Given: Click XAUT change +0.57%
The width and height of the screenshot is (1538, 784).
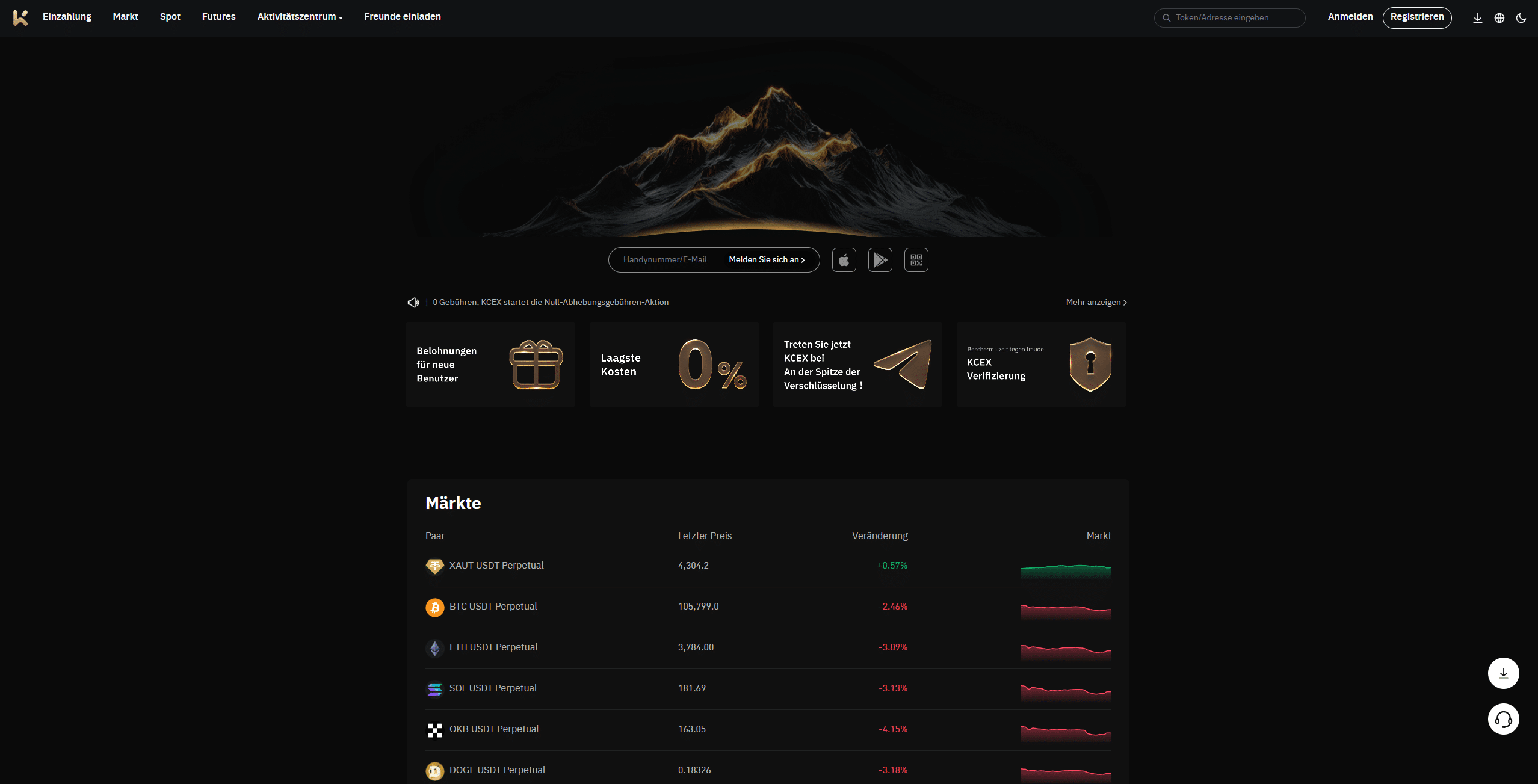Looking at the screenshot, I should (x=892, y=566).
